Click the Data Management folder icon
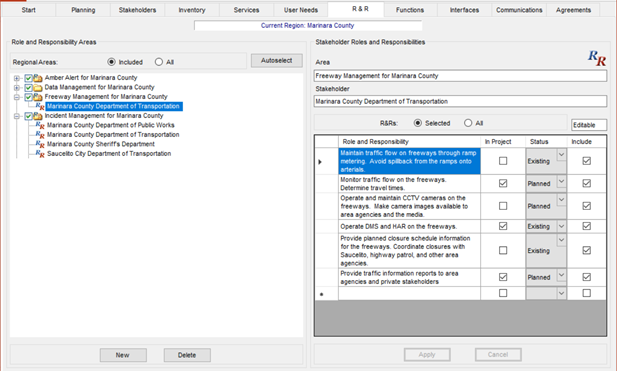 pyautogui.click(x=38, y=87)
